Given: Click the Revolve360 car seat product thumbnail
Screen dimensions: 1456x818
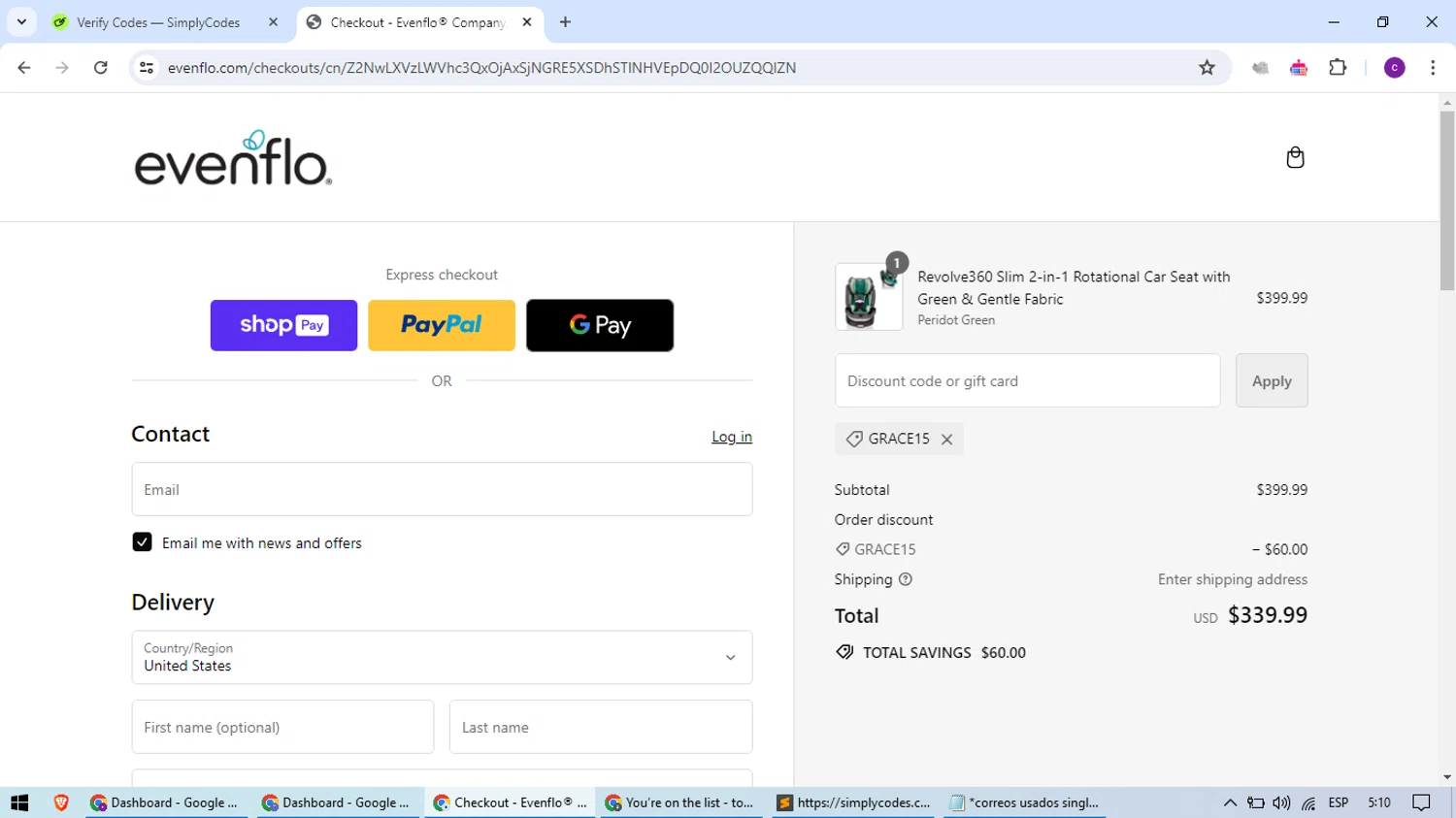Looking at the screenshot, I should [868, 297].
